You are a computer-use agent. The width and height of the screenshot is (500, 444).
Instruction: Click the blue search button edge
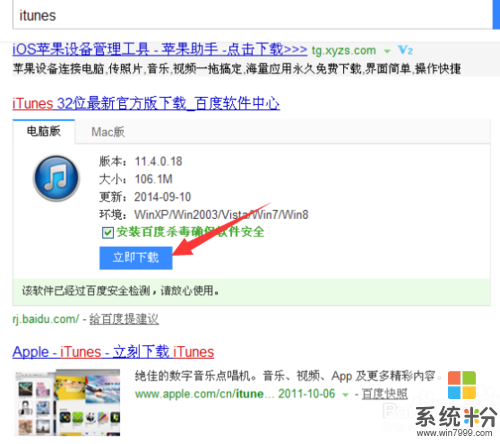pyautogui.click(x=496, y=14)
